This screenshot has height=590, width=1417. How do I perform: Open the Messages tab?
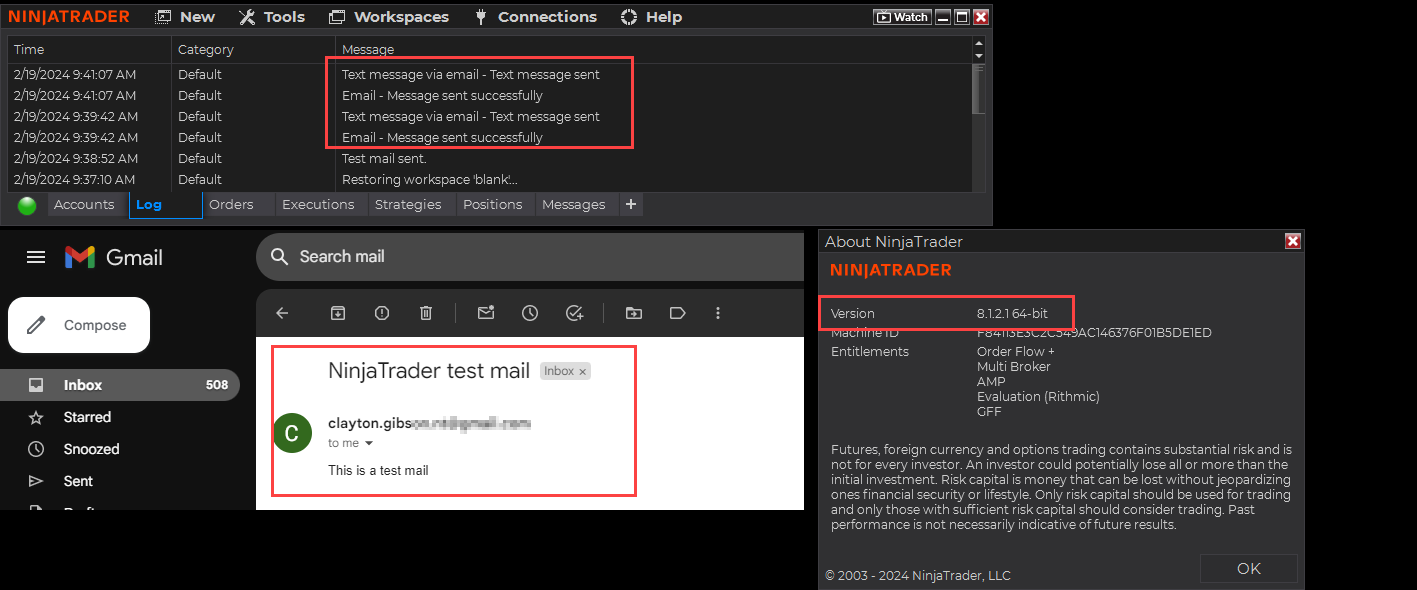tap(573, 205)
